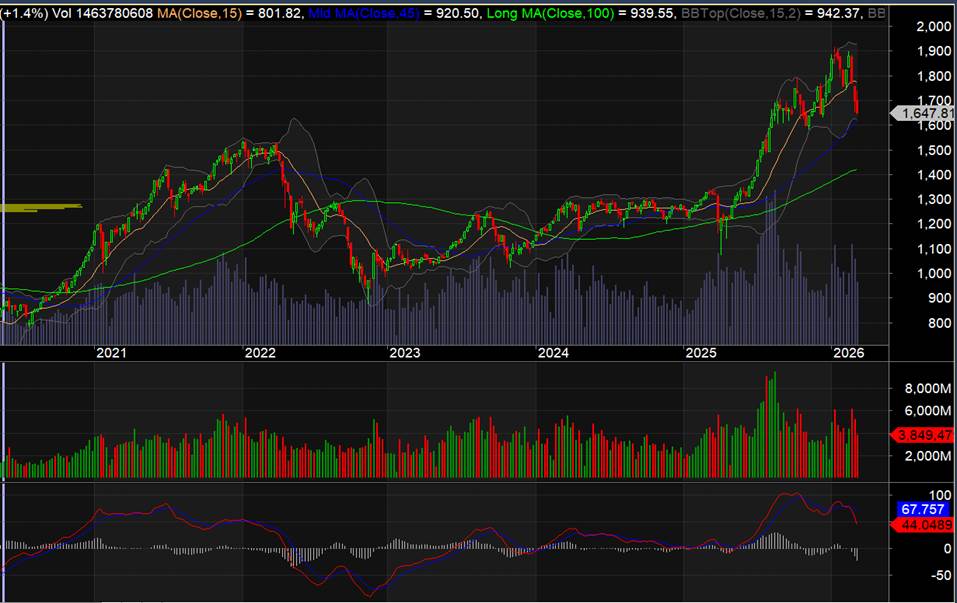Click the 2021 label on time axis
The image size is (957, 603).
tap(110, 353)
